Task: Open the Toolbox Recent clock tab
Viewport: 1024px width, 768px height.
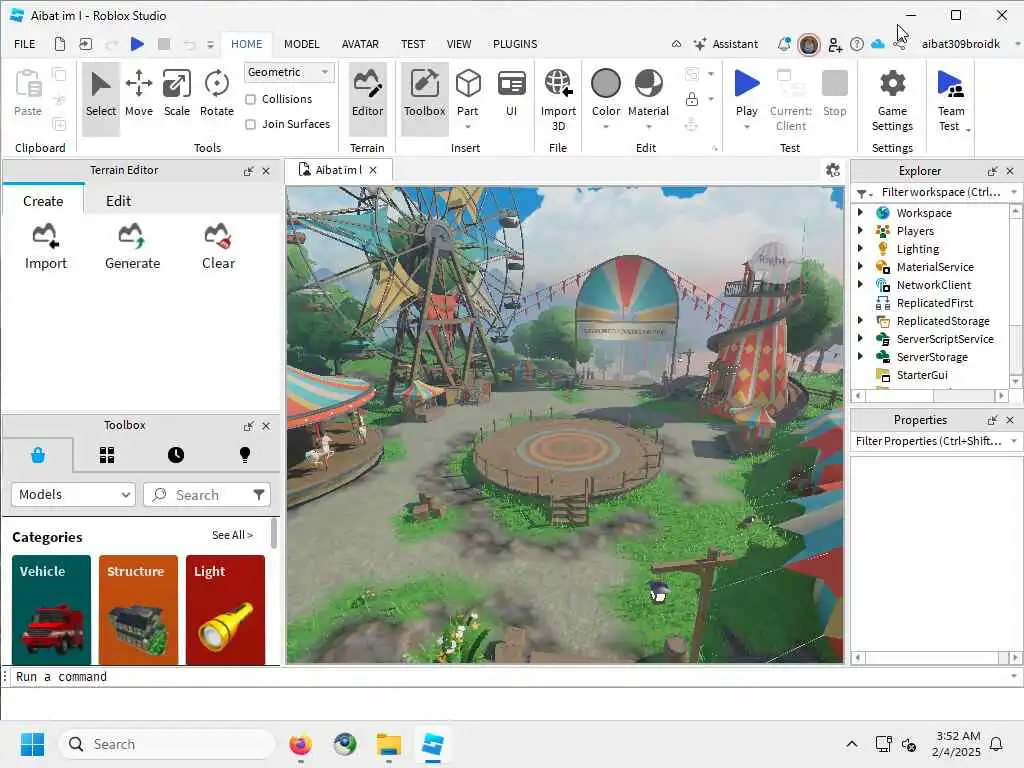Action: click(x=176, y=455)
